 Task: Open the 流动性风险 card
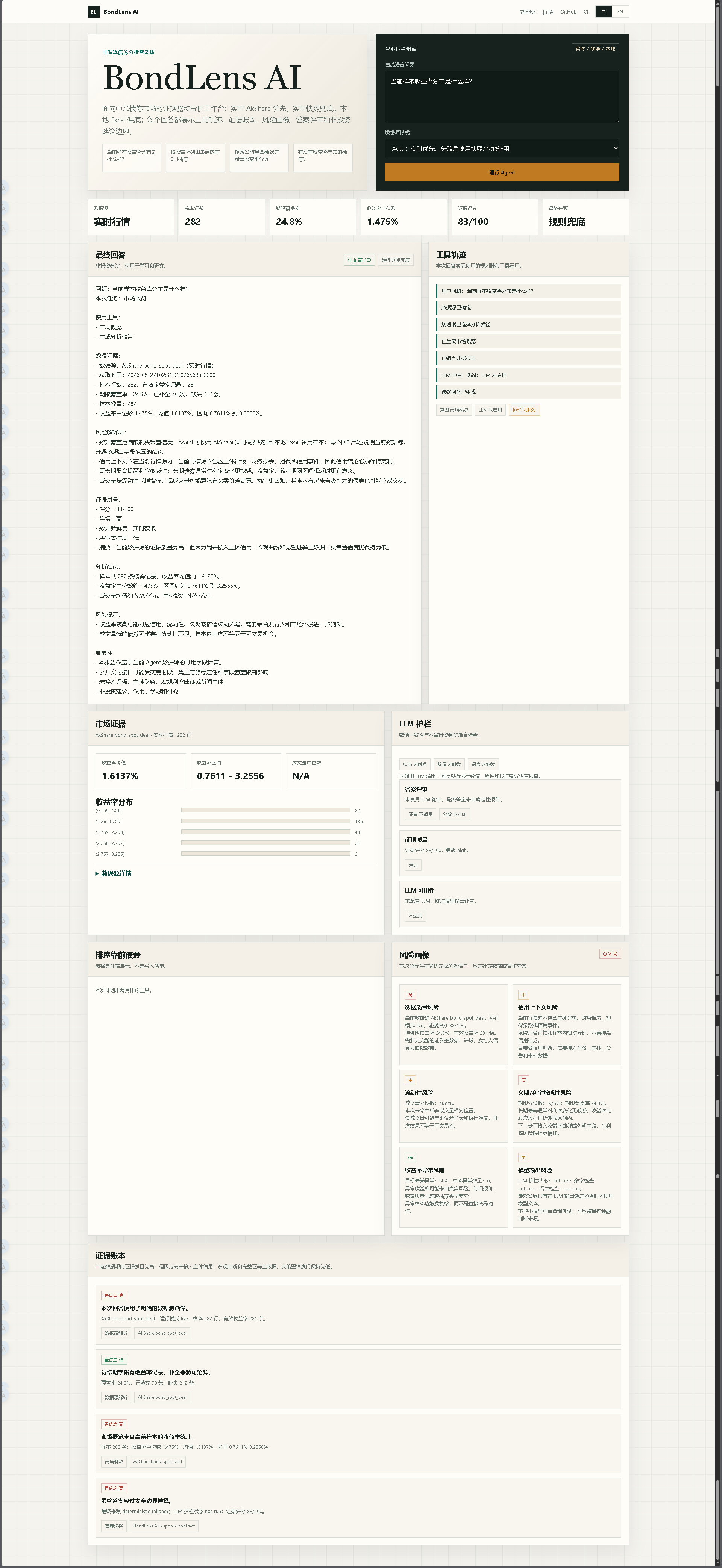(x=454, y=1106)
